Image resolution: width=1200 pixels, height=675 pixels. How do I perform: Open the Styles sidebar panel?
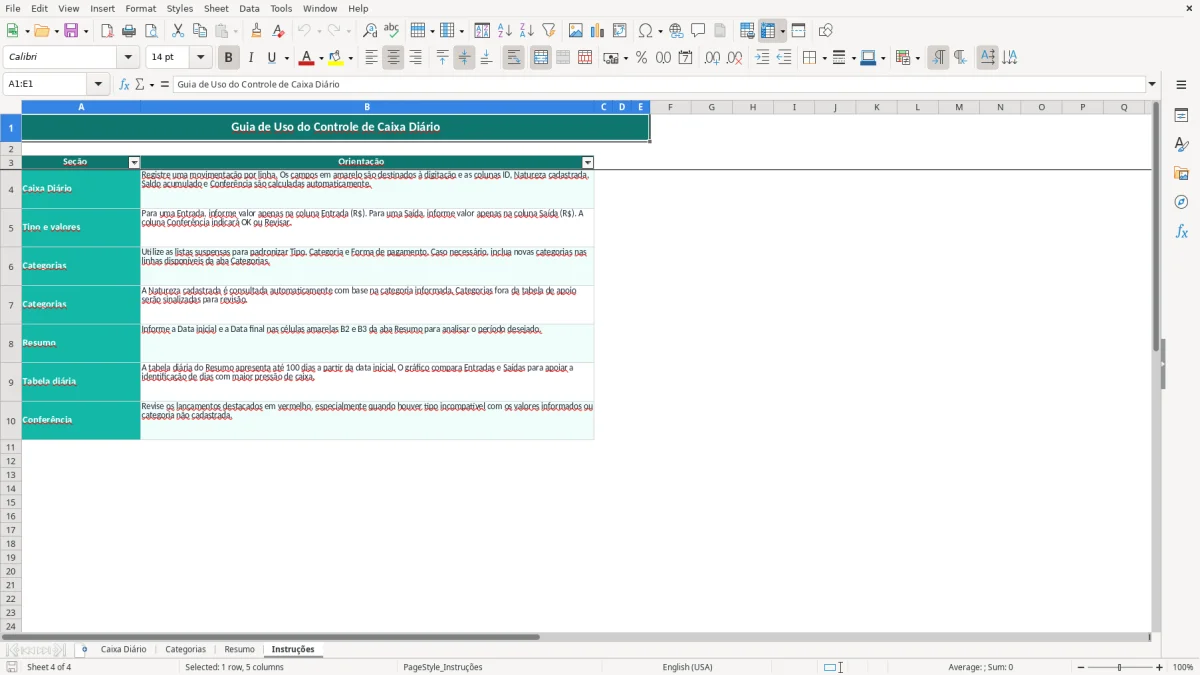coord(1181,145)
